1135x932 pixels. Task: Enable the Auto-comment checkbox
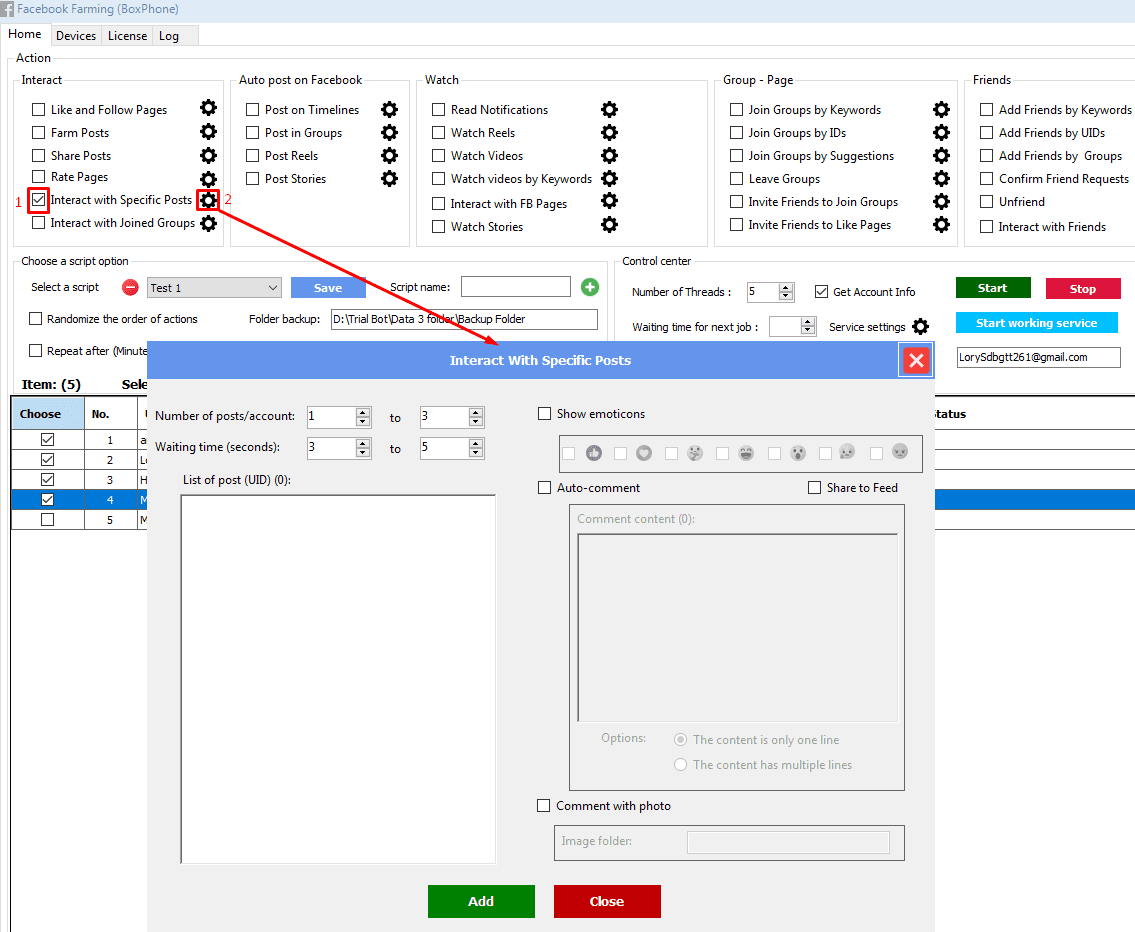544,488
